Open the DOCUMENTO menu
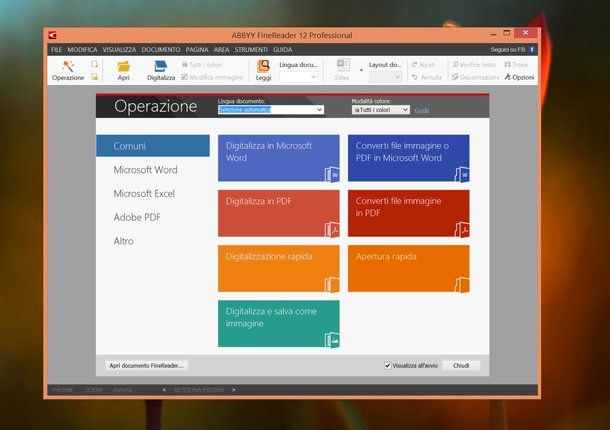 coord(161,50)
